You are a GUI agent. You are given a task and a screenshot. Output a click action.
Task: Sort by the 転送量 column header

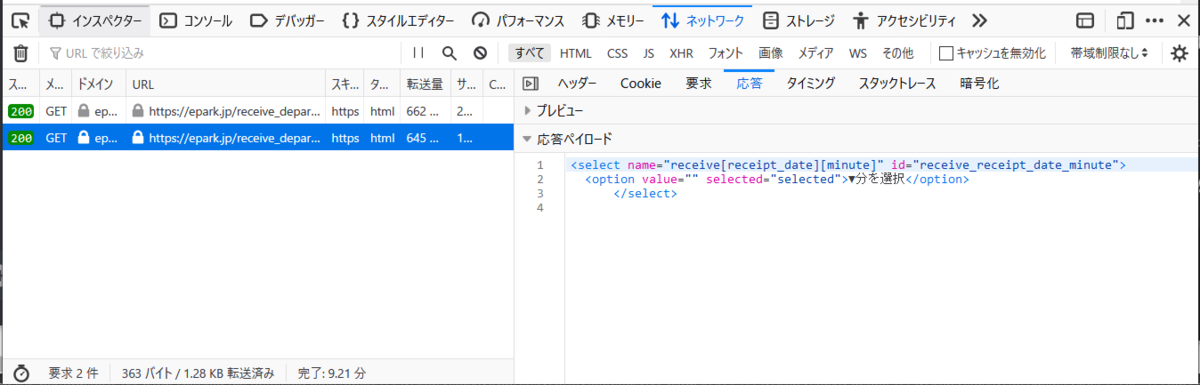[x=426, y=84]
